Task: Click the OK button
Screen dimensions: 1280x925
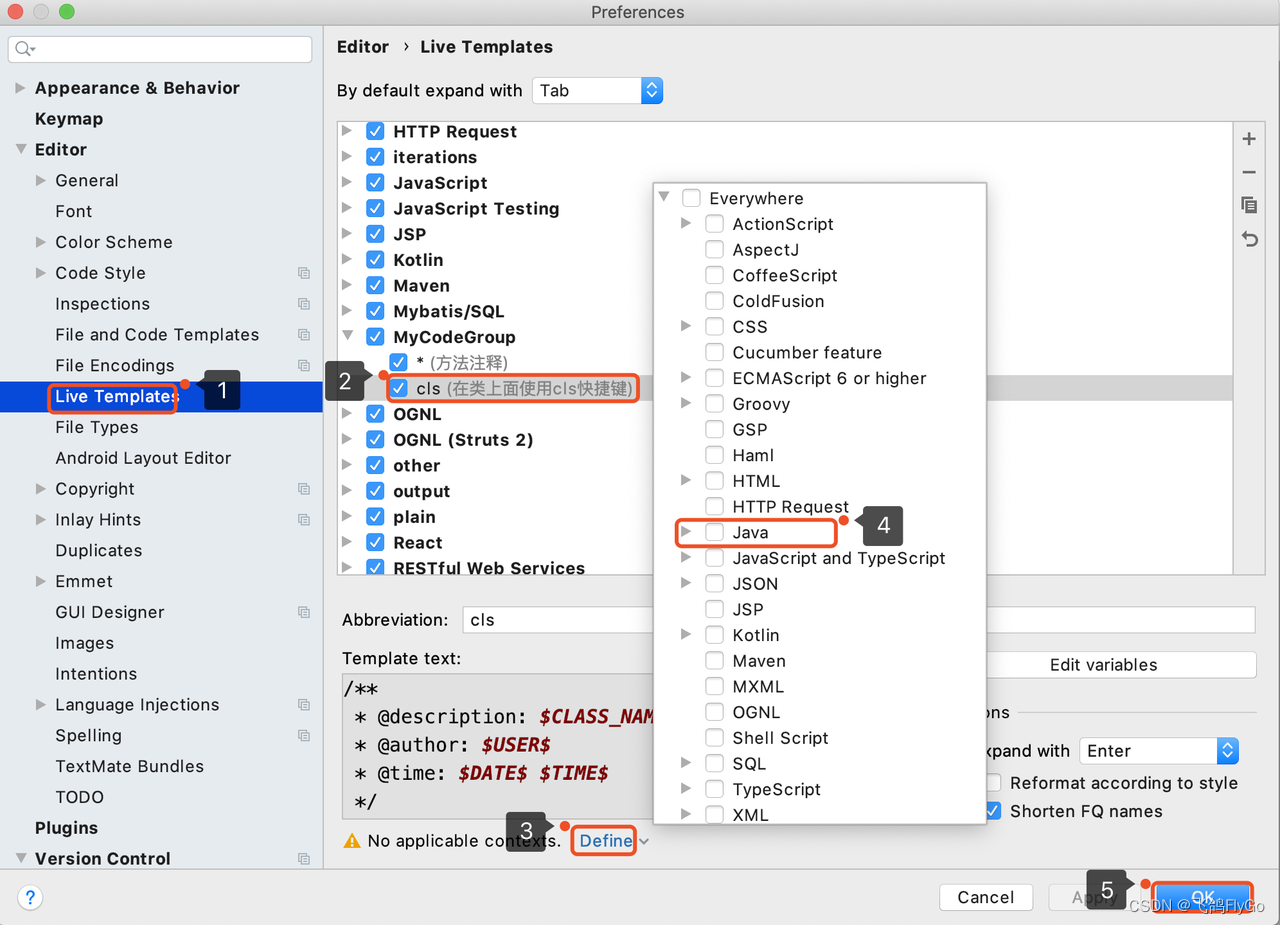Action: (1203, 897)
